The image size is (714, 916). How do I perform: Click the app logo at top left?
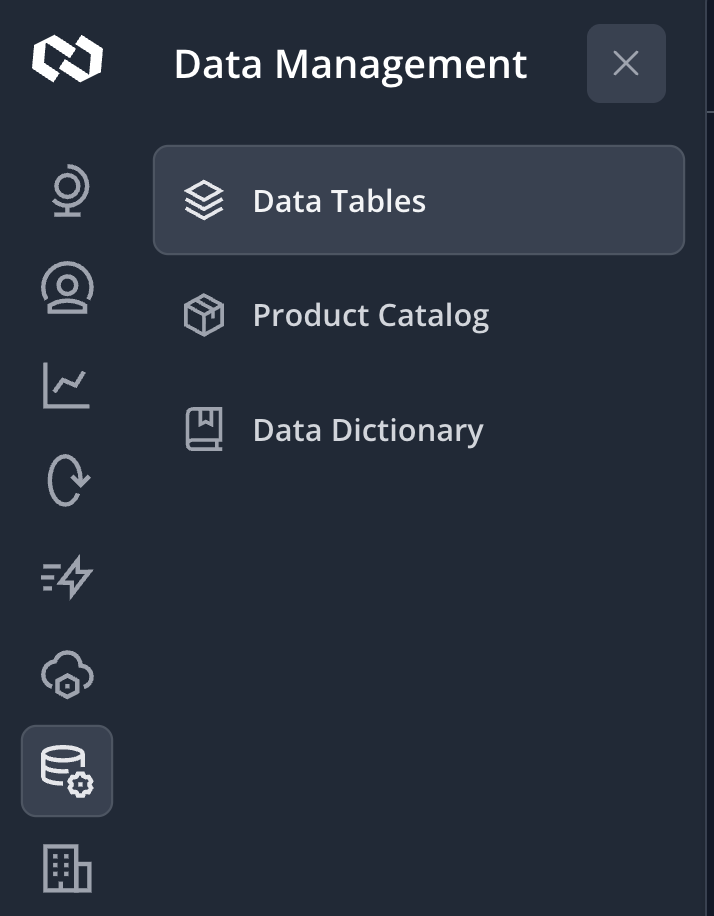click(67, 58)
